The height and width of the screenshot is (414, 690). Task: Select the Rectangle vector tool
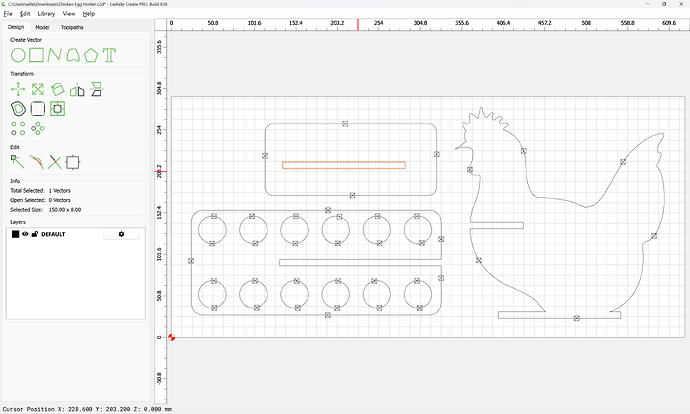point(38,53)
